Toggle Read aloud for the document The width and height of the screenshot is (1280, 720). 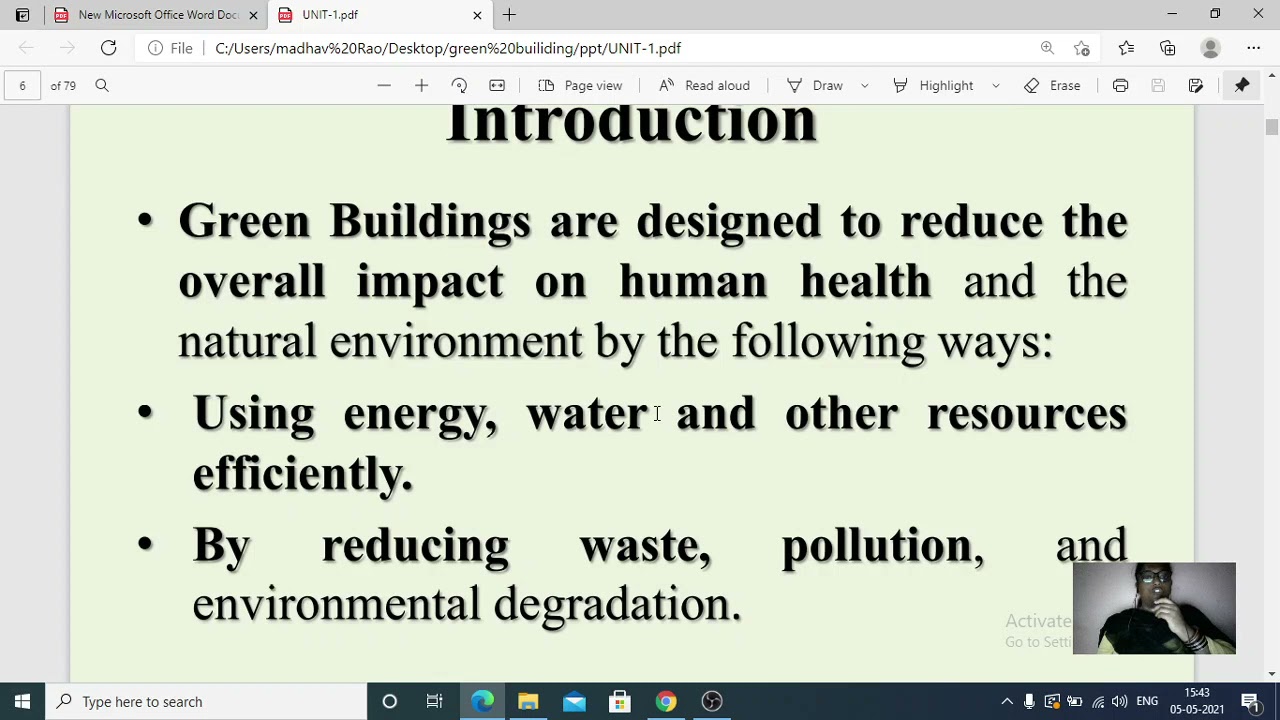pos(703,85)
